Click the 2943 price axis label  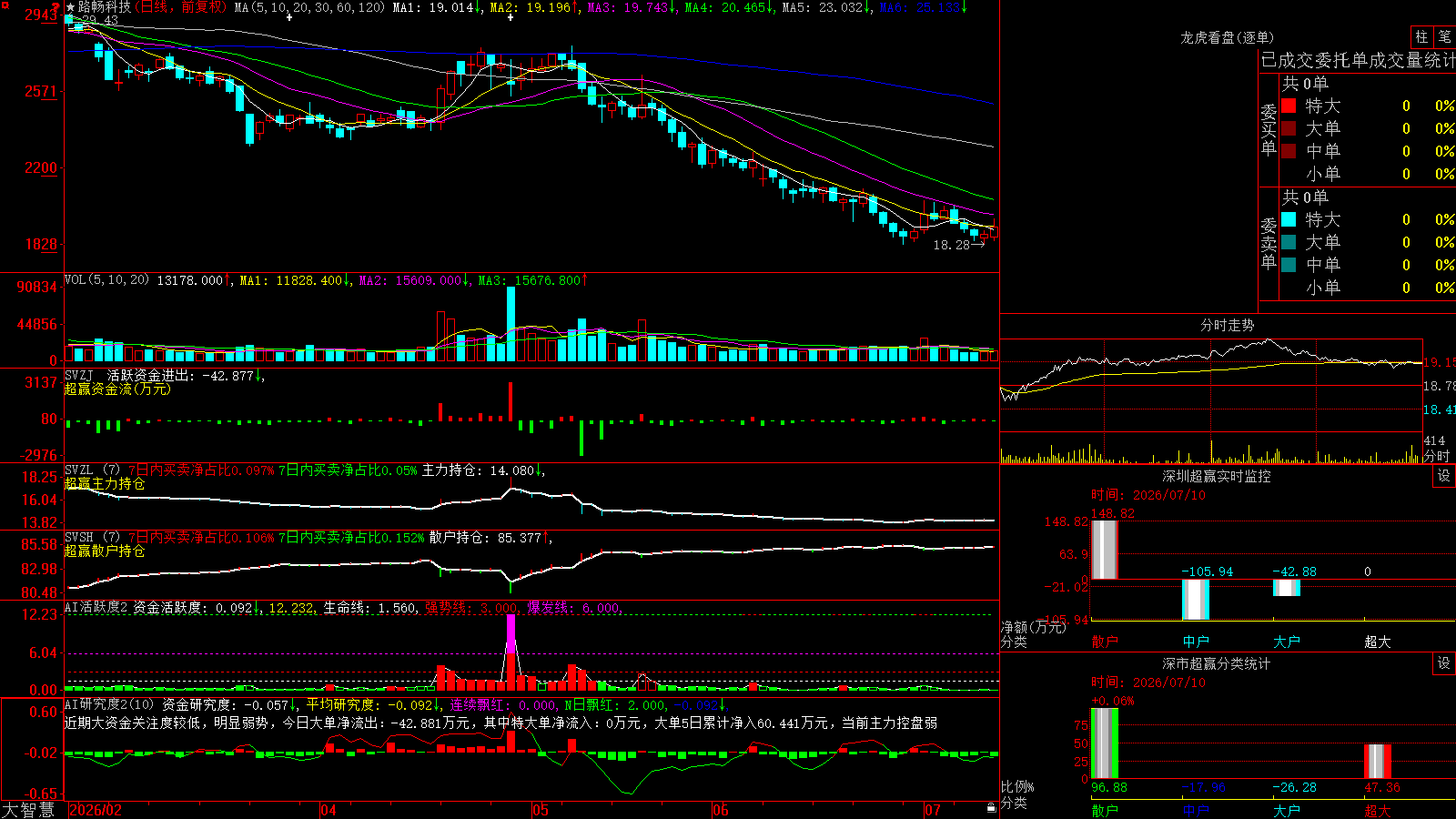coord(41,15)
